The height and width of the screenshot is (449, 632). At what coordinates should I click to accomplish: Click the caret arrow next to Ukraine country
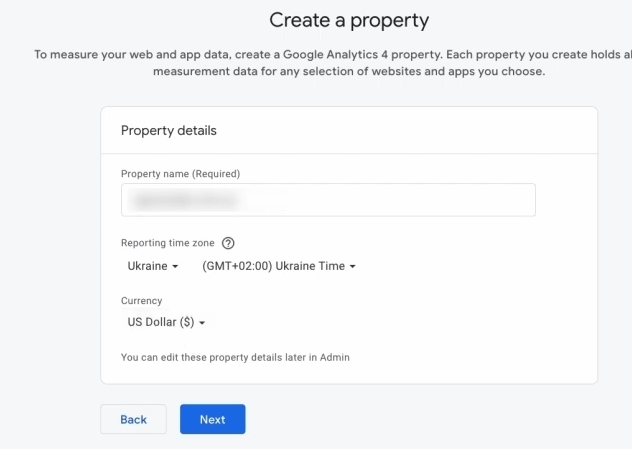[175, 267]
